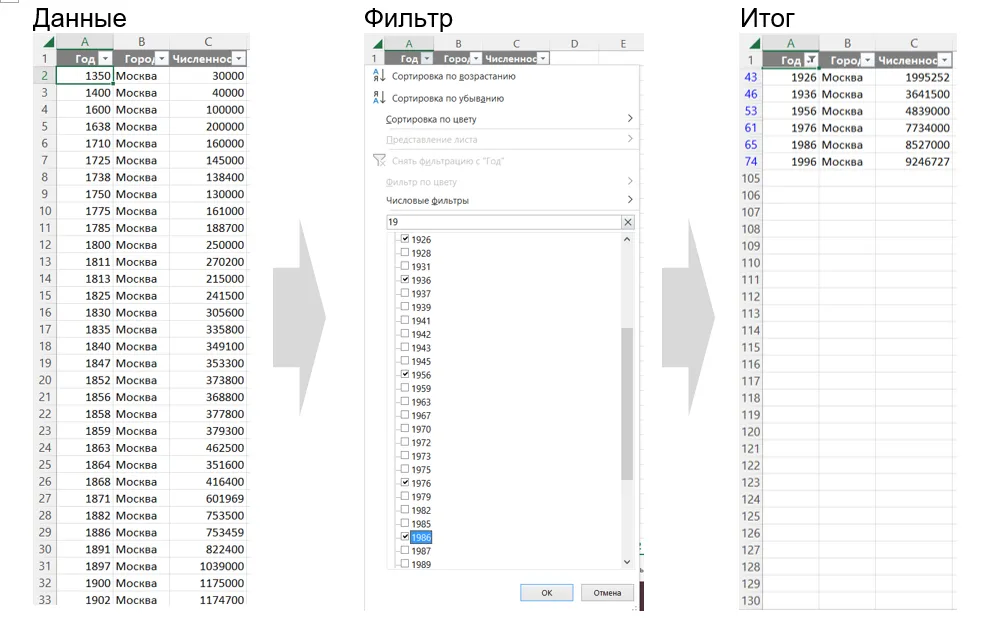Tick the 1941 year checkbox

coord(405,320)
